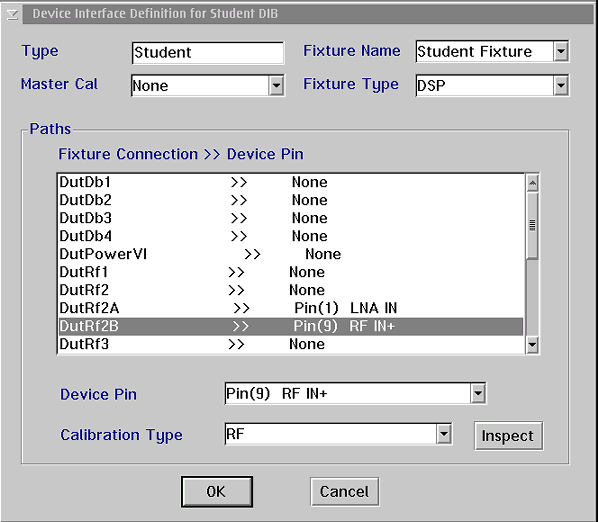The height and width of the screenshot is (522, 598).
Task: Open the window menu icon in title bar
Action: pos(12,14)
